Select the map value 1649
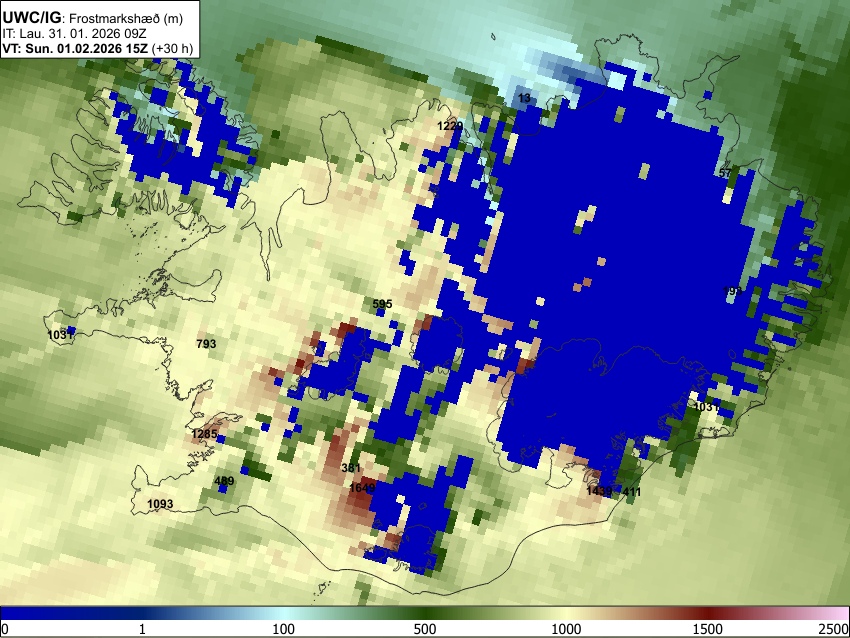 click(362, 488)
